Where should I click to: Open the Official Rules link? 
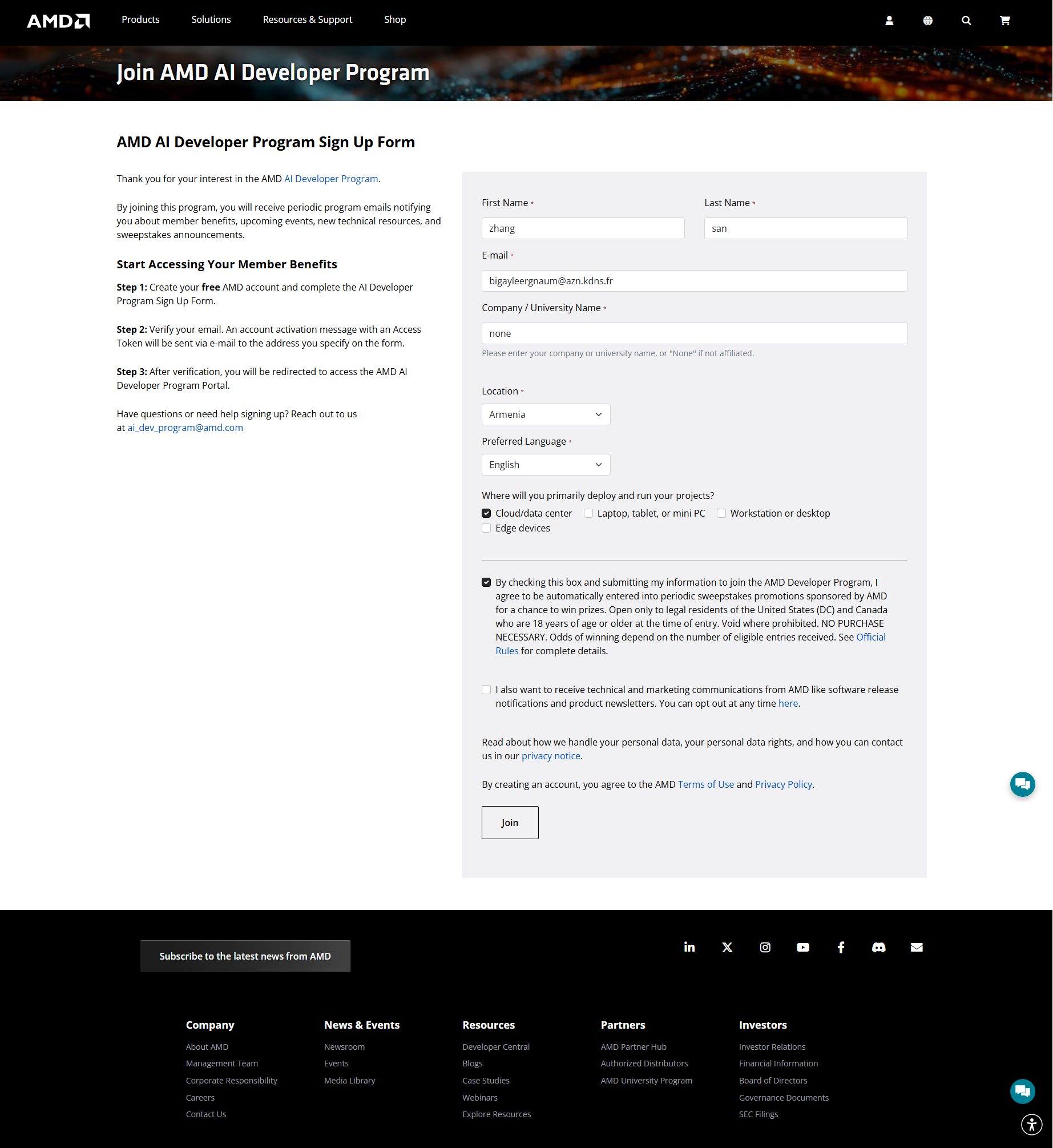pyautogui.click(x=871, y=637)
